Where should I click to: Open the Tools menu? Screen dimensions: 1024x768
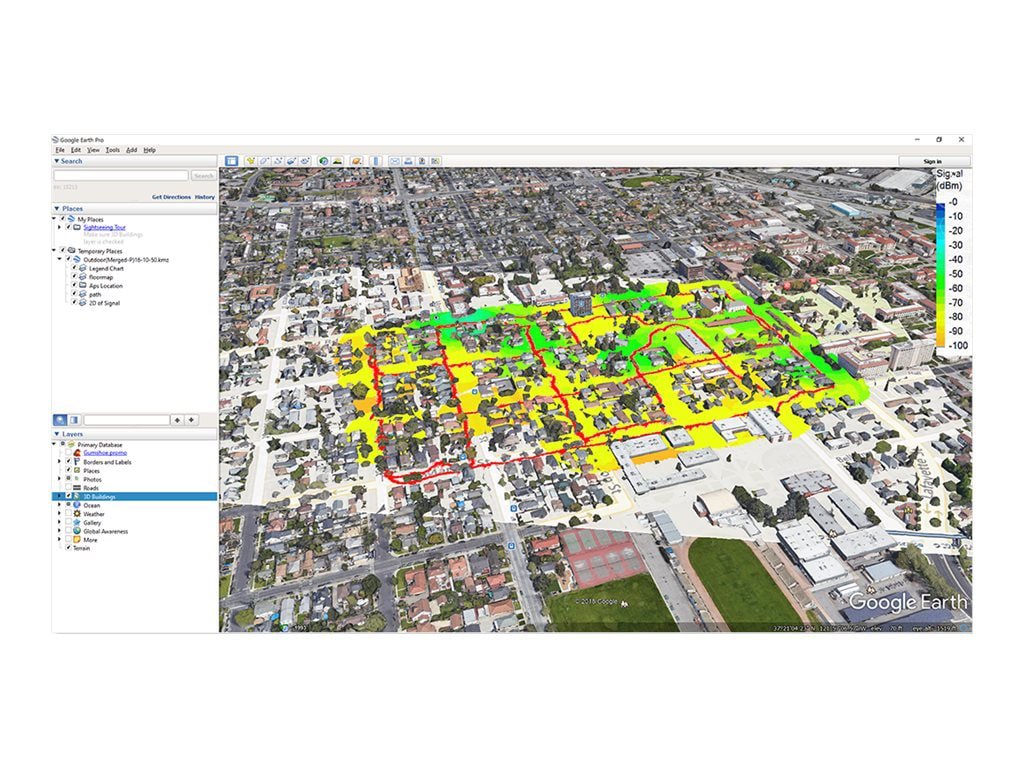[112, 150]
